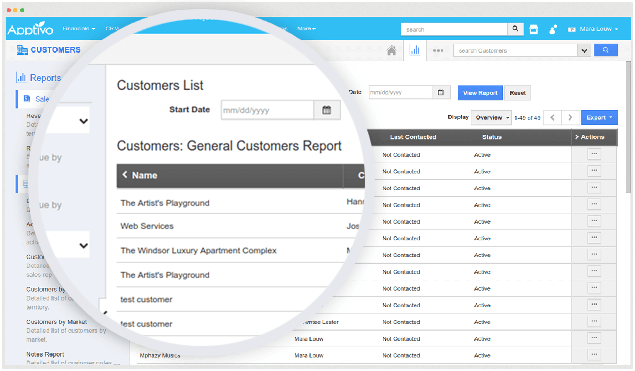The image size is (635, 371).
Task: Open the Web Services customer
Action: pyautogui.click(x=147, y=226)
